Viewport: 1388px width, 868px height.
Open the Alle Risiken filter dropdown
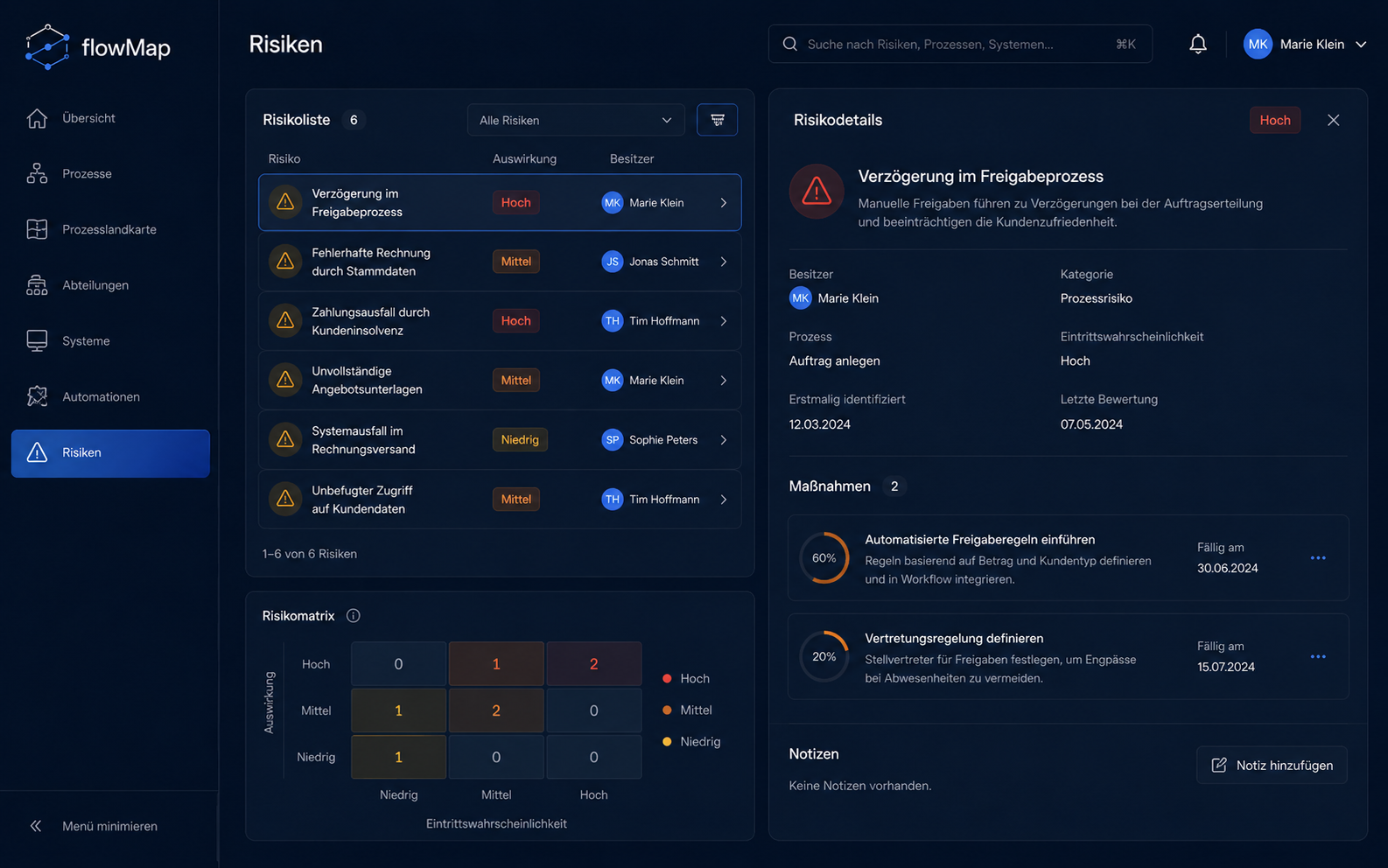[x=576, y=120]
